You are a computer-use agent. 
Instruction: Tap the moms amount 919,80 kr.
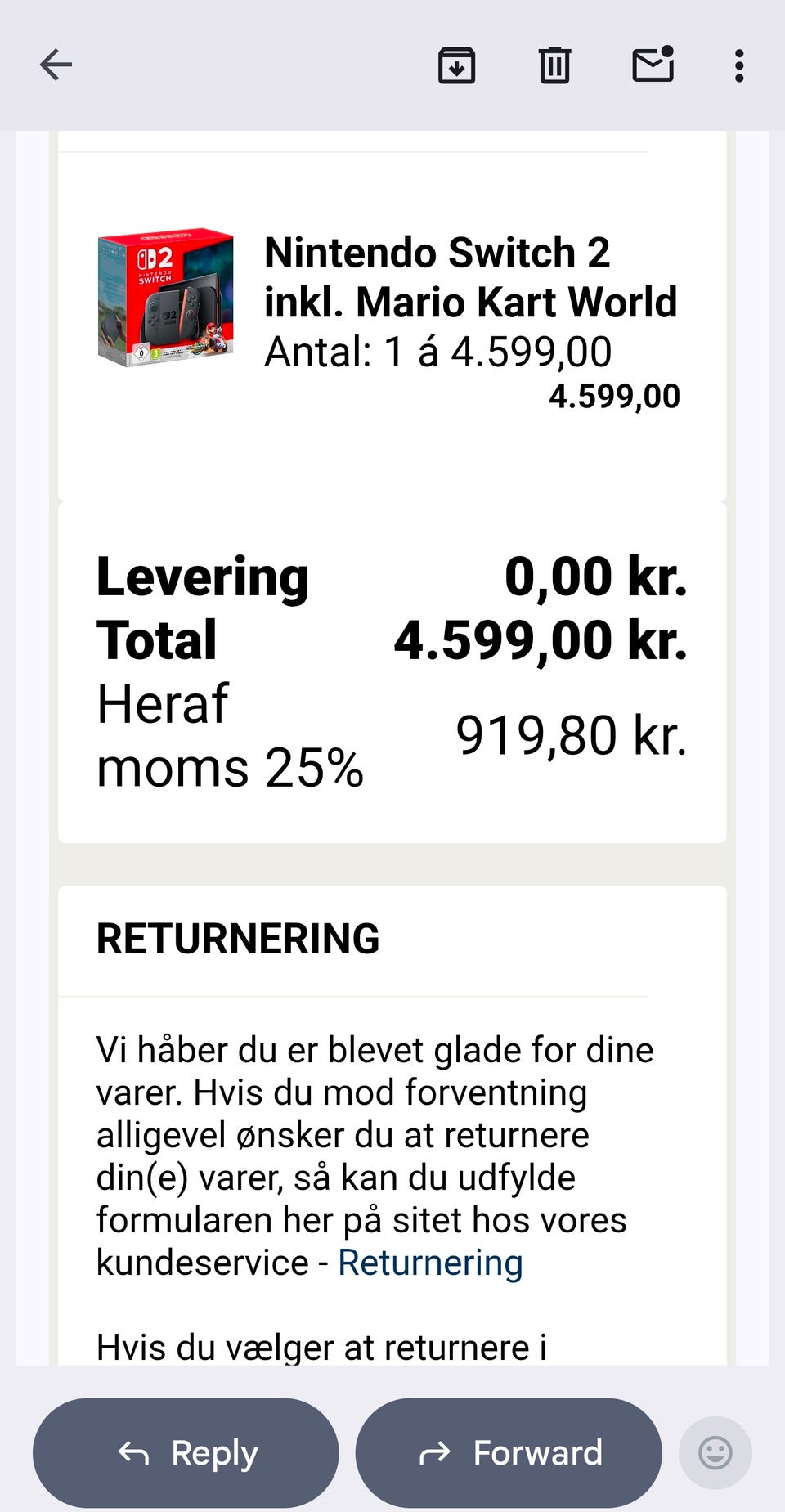[x=571, y=735]
